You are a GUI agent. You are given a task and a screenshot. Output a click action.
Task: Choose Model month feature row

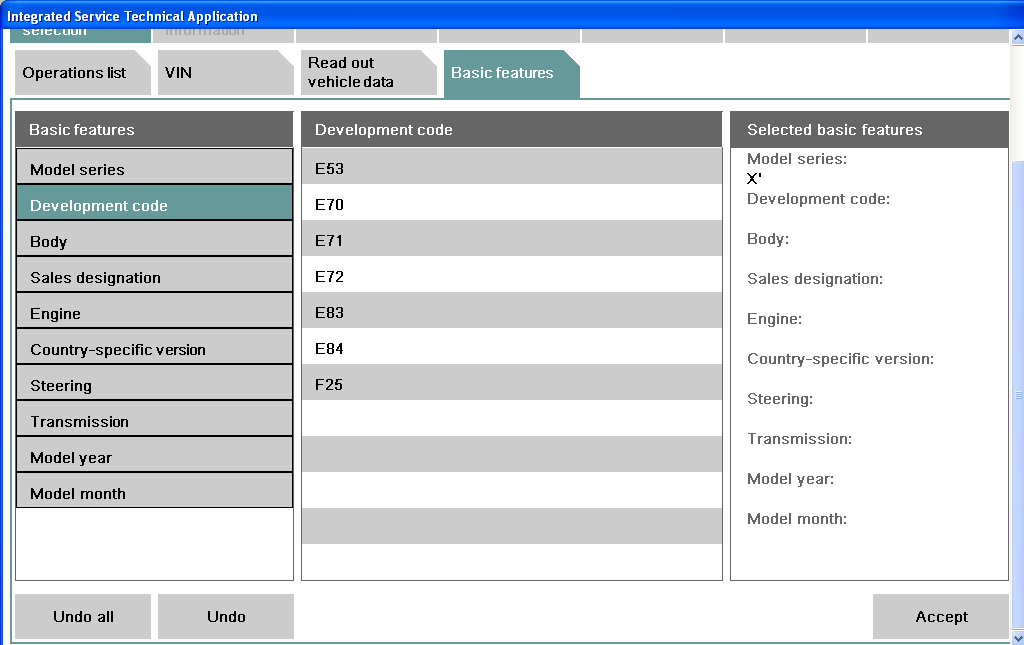[154, 490]
